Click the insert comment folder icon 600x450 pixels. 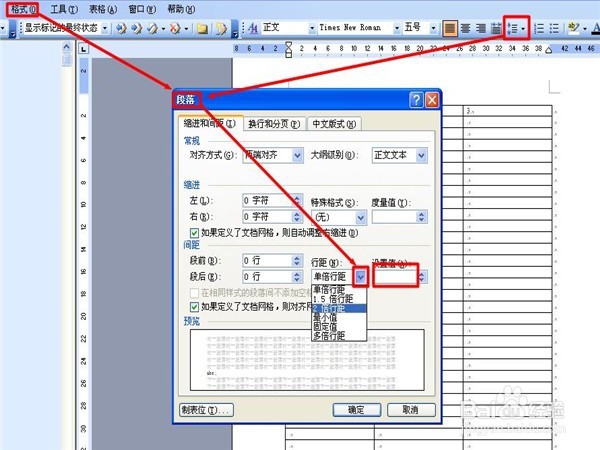202,28
